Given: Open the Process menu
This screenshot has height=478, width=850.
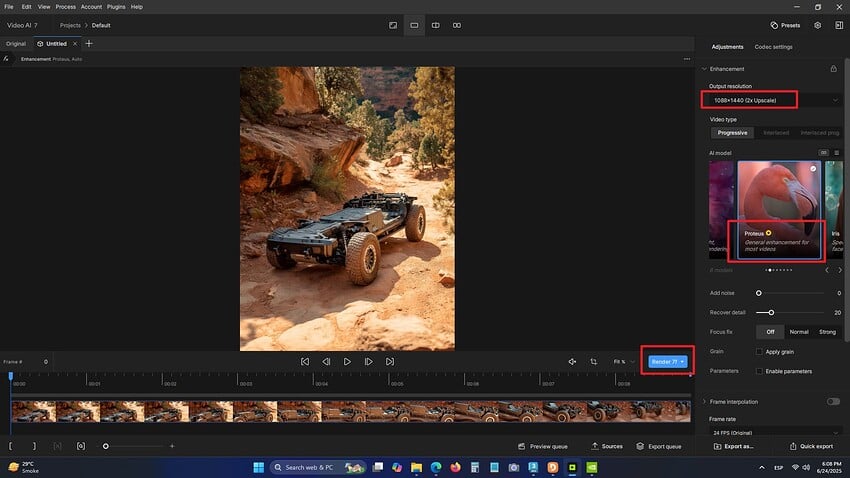Looking at the screenshot, I should (66, 7).
